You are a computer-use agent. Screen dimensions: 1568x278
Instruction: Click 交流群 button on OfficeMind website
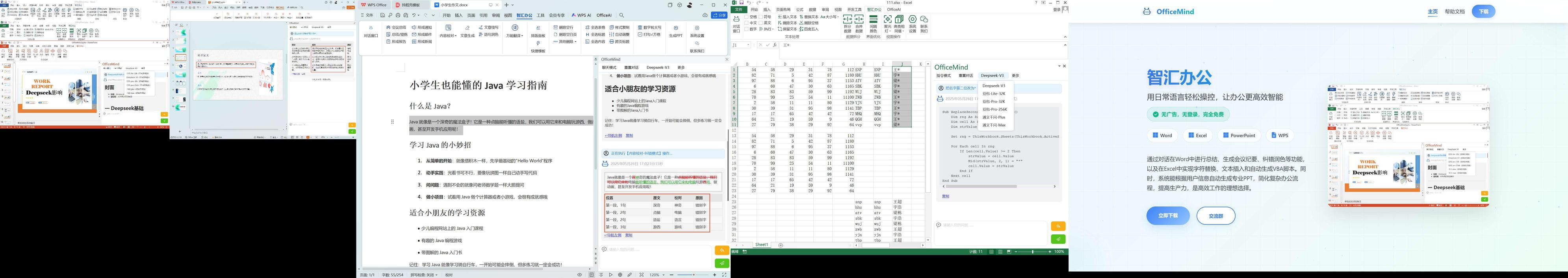coord(1215,215)
